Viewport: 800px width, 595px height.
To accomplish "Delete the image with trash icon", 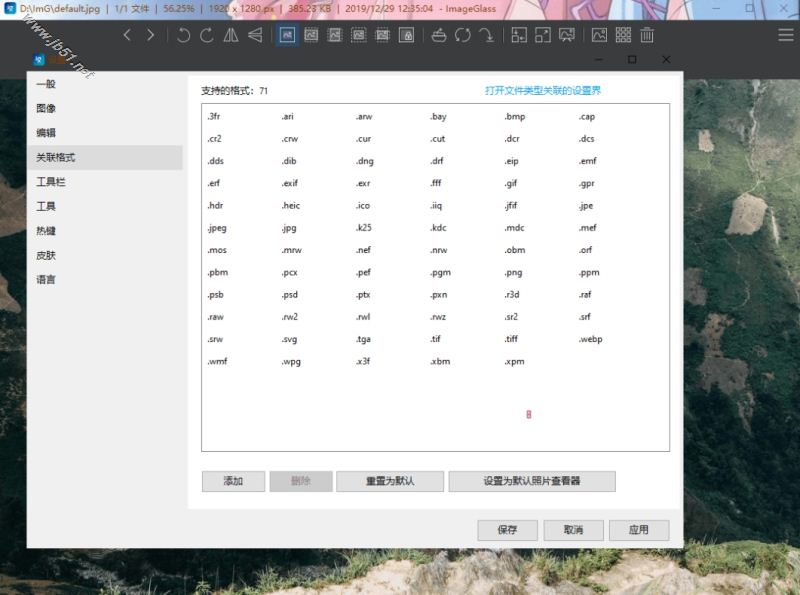I will 647,35.
